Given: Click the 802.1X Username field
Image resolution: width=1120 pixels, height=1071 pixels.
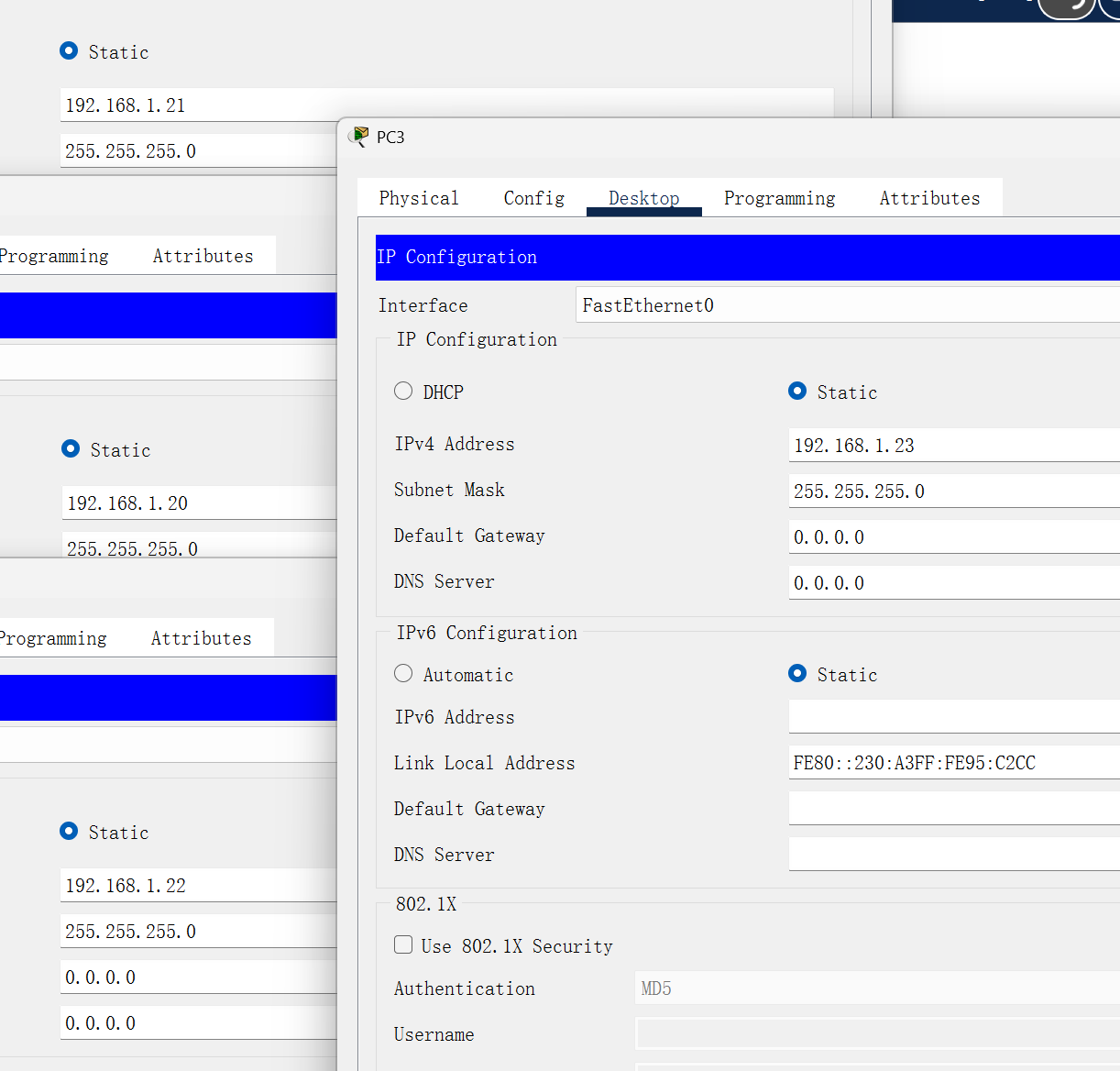Looking at the screenshot, I should (877, 1034).
